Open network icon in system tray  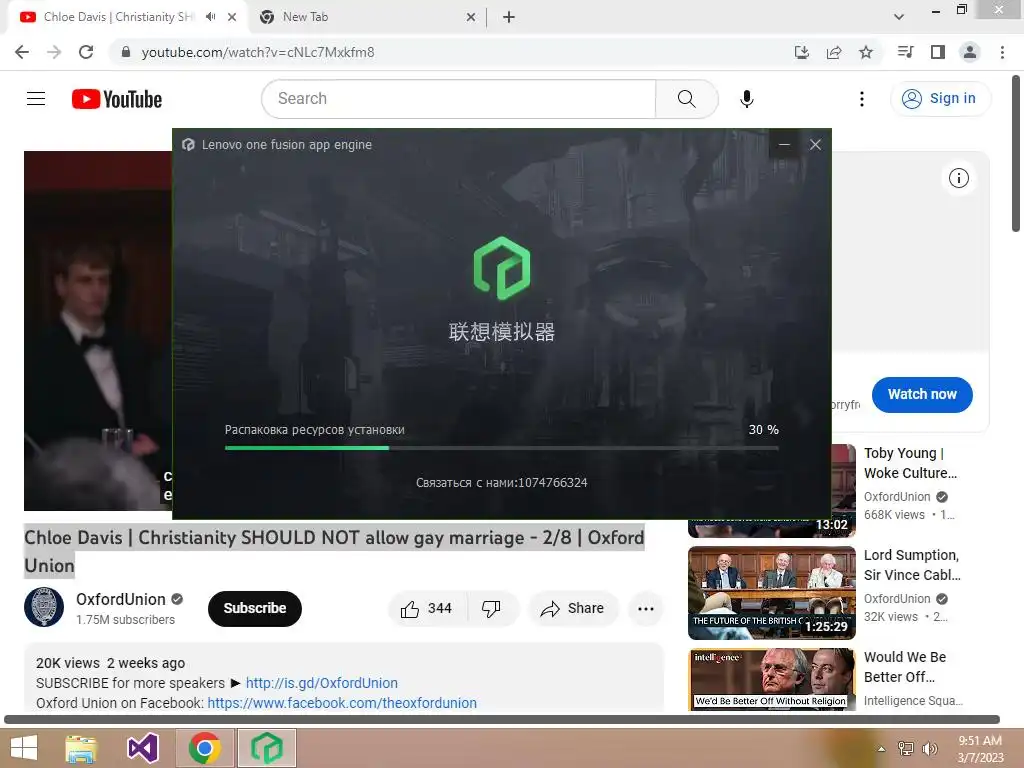pyautogui.click(x=906, y=749)
